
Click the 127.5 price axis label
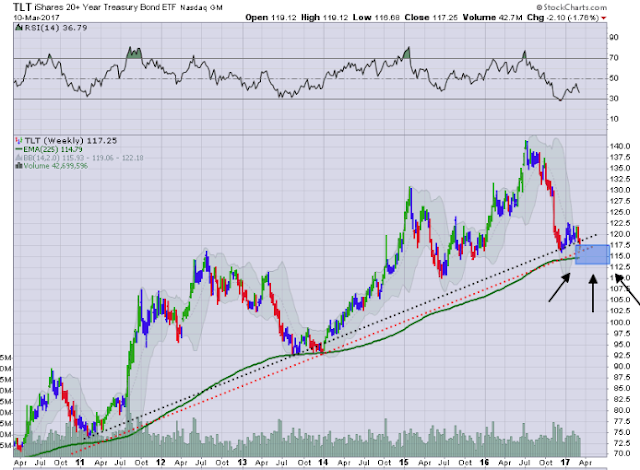[x=620, y=201]
